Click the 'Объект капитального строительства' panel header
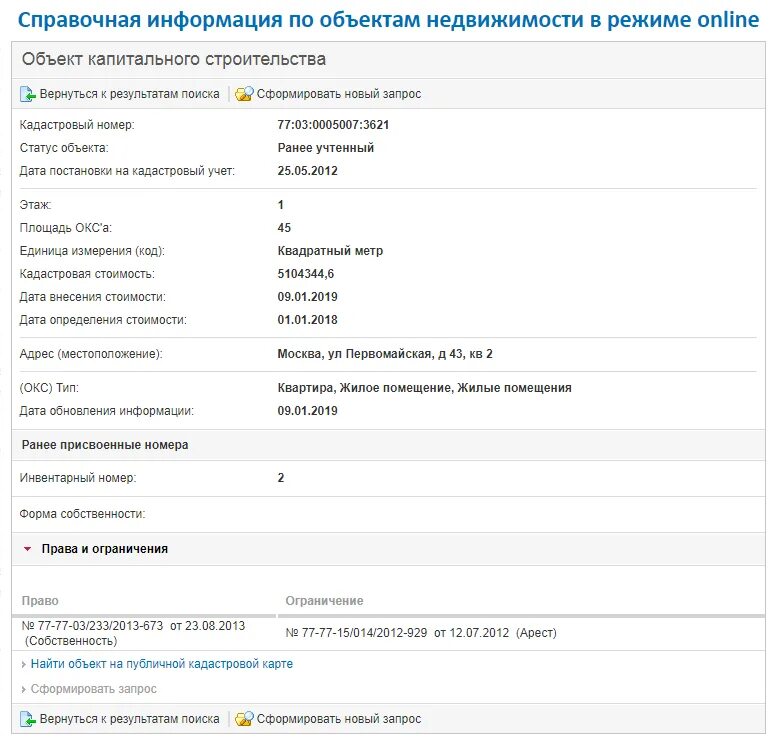The height and width of the screenshot is (743, 774). [x=174, y=60]
